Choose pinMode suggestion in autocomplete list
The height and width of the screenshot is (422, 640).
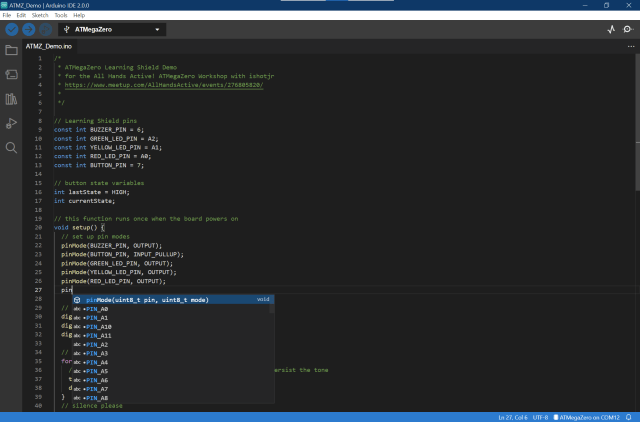coord(147,299)
